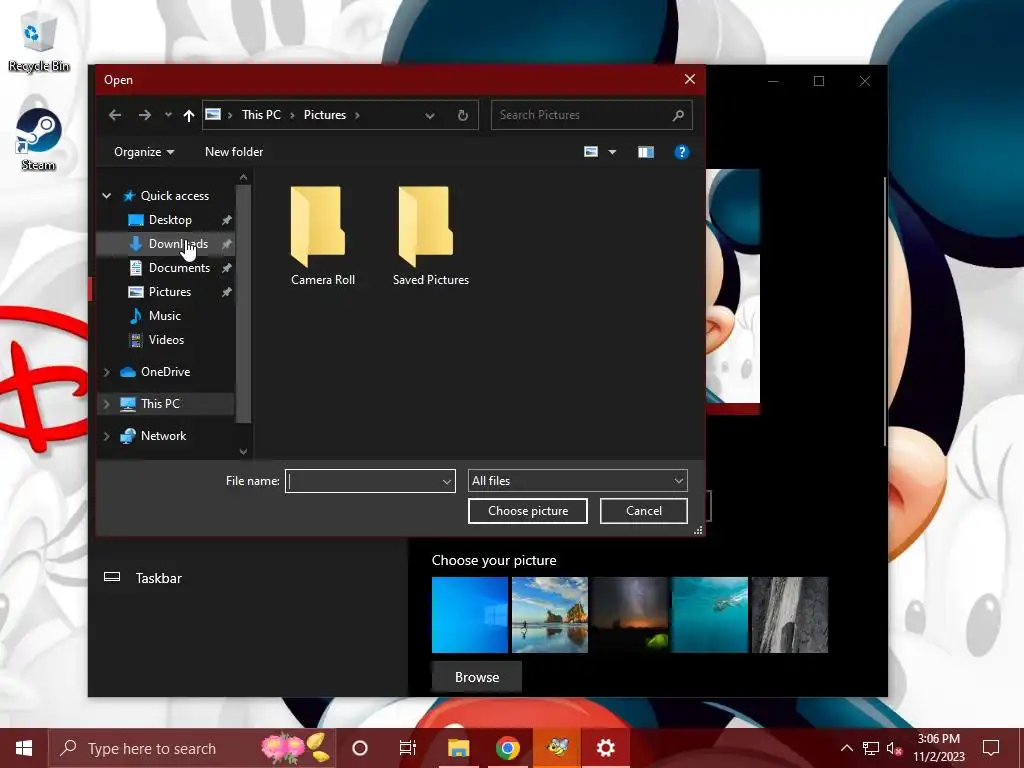Change the view layout icon

tap(591, 152)
